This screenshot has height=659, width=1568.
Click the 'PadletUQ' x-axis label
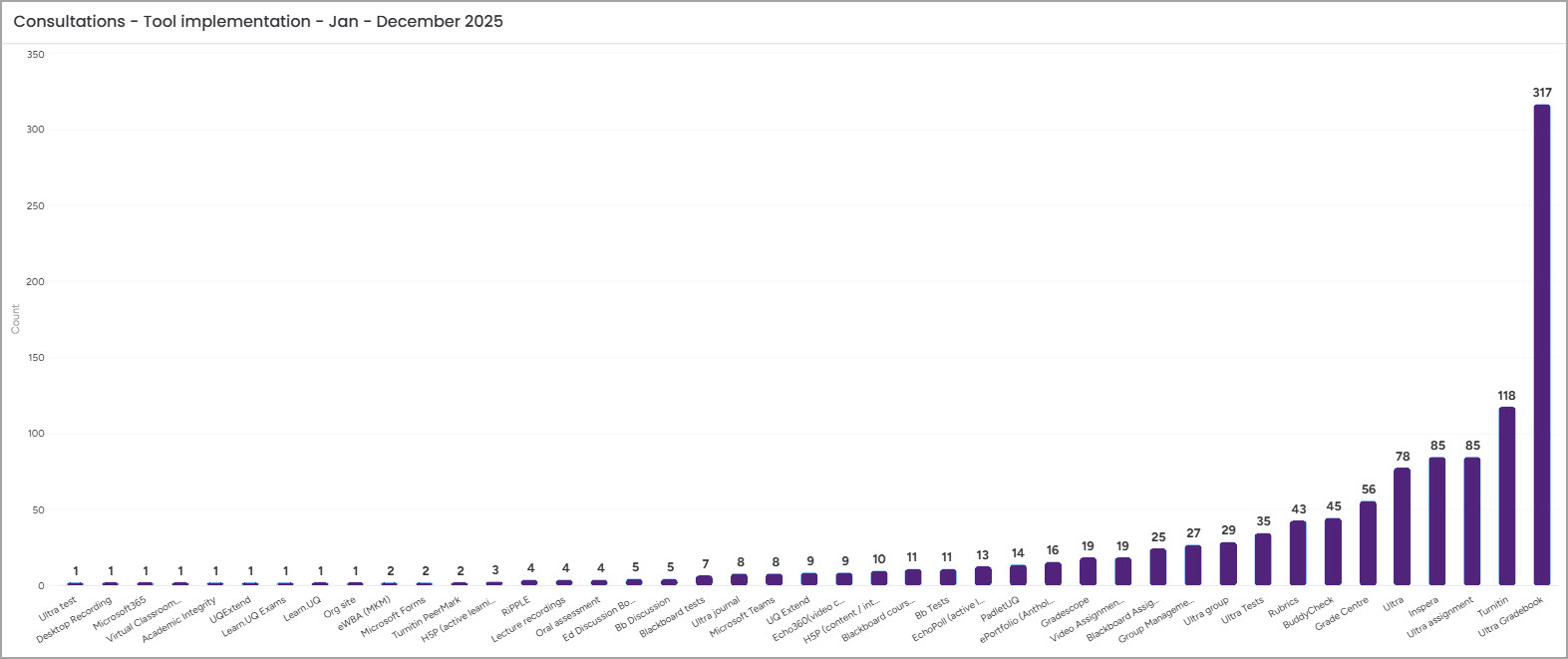(x=1000, y=609)
